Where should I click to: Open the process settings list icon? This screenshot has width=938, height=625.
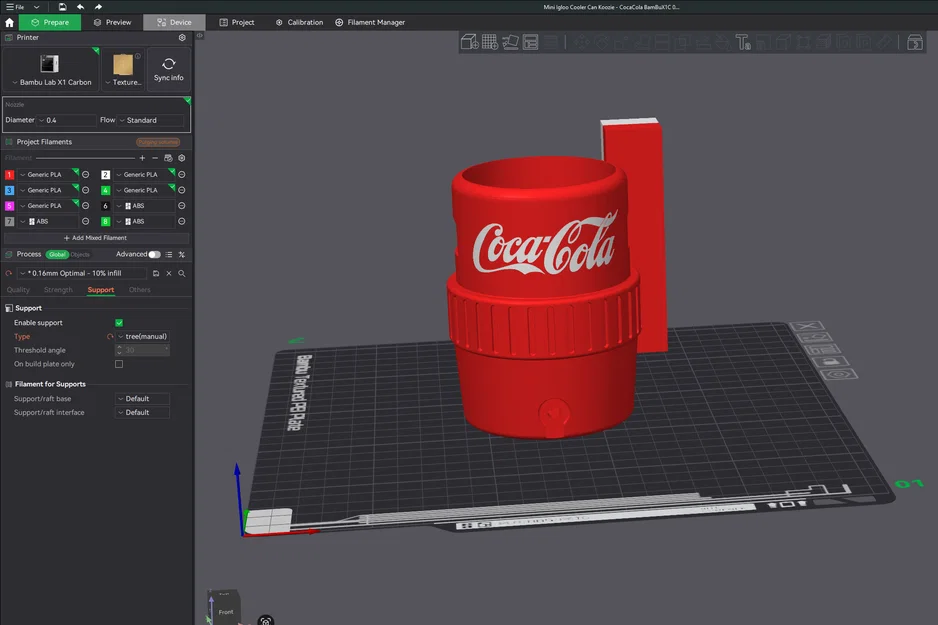click(169, 255)
